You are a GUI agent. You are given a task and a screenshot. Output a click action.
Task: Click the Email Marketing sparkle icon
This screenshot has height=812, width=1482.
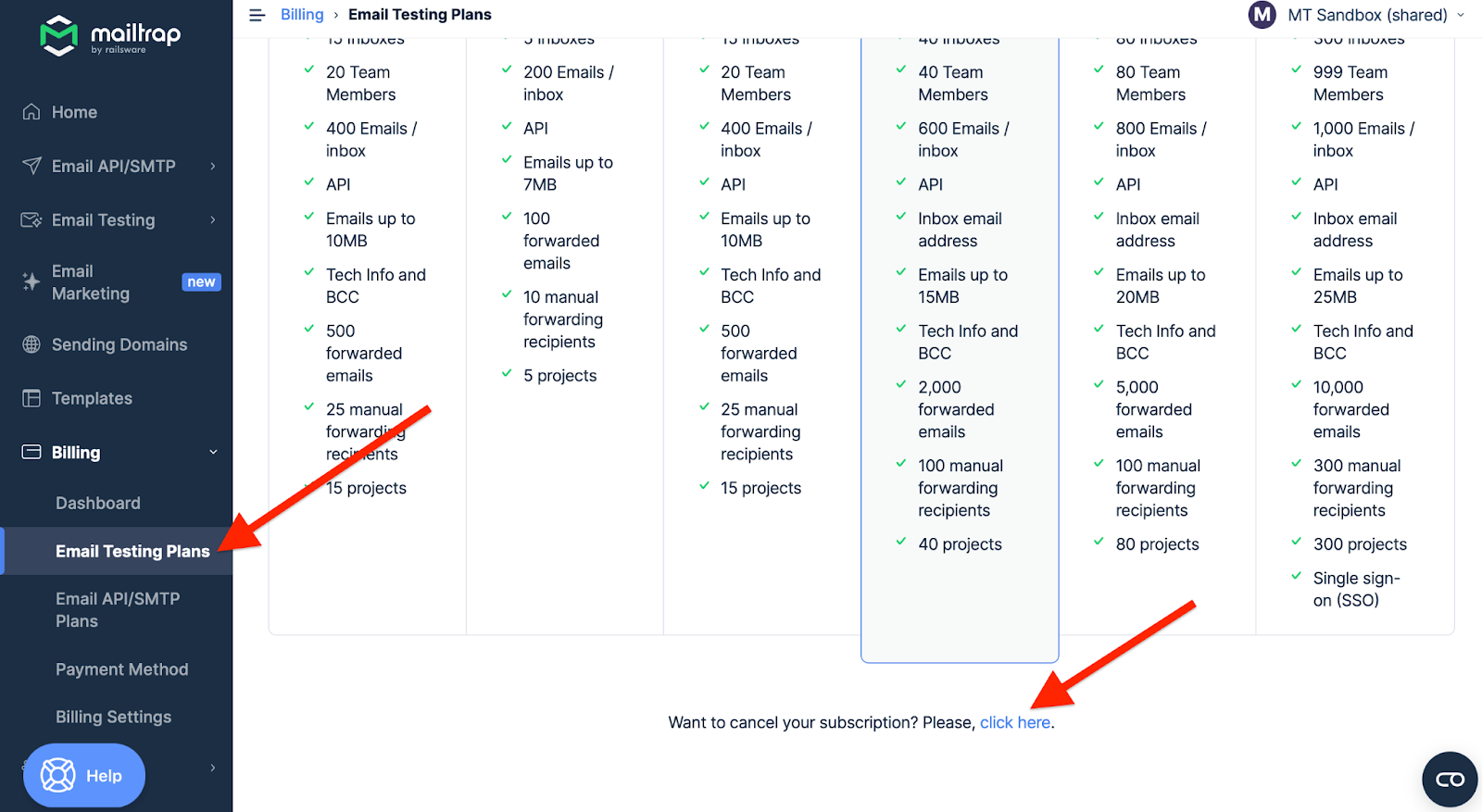click(31, 282)
